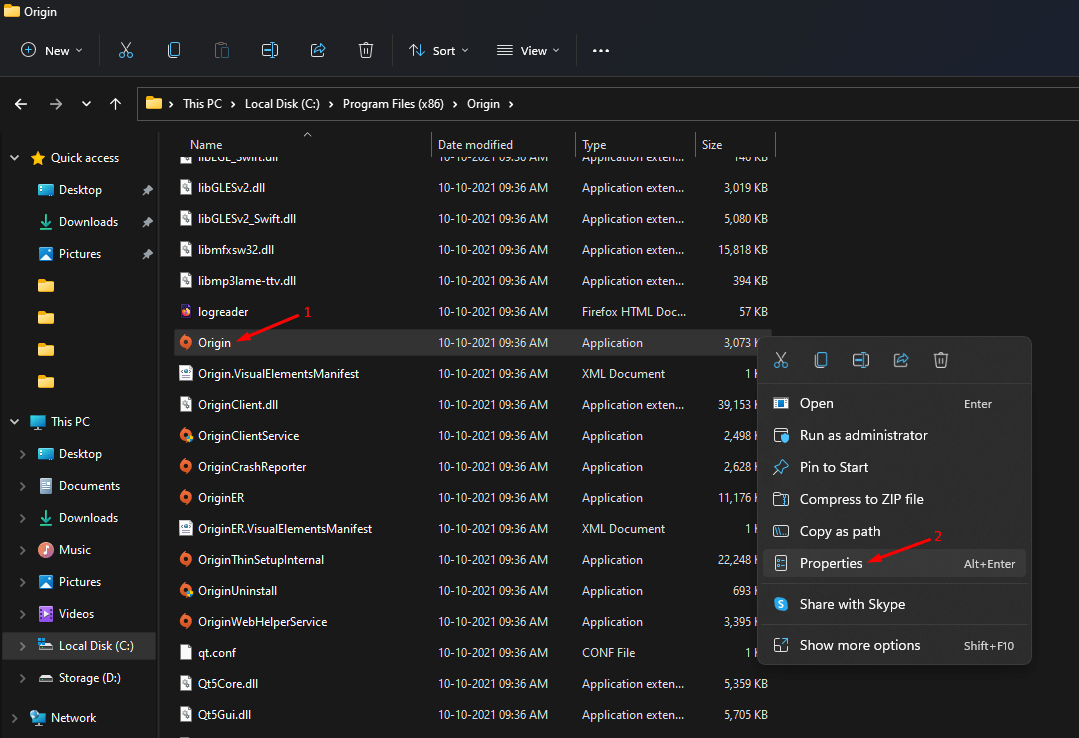The image size is (1079, 738).
Task: Click the Origin application file icon
Action: [x=186, y=342]
